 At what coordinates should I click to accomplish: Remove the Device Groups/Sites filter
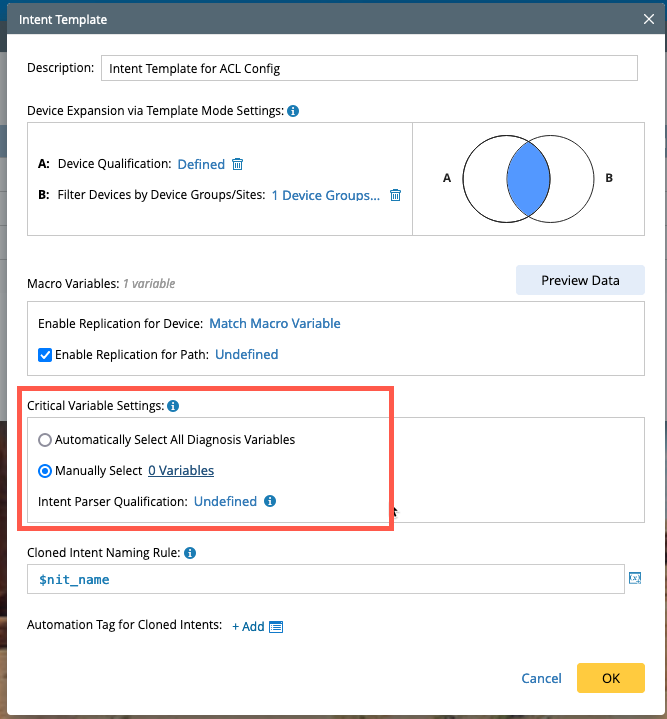coord(395,195)
